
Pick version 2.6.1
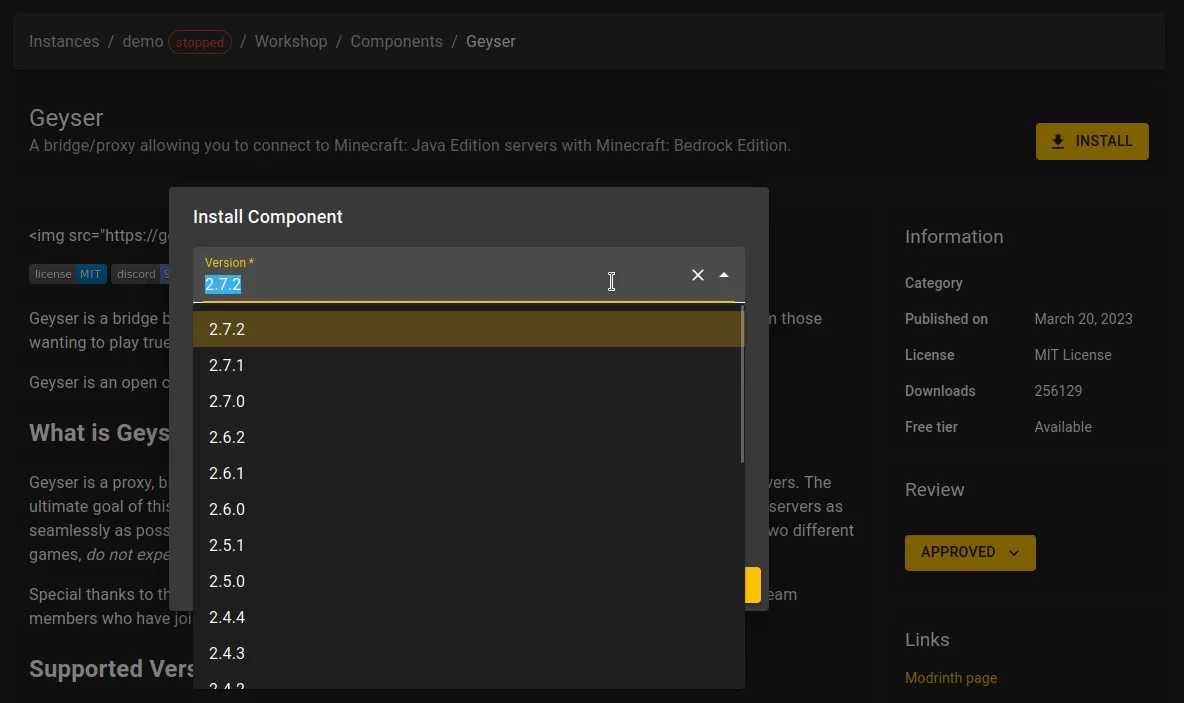coord(467,473)
